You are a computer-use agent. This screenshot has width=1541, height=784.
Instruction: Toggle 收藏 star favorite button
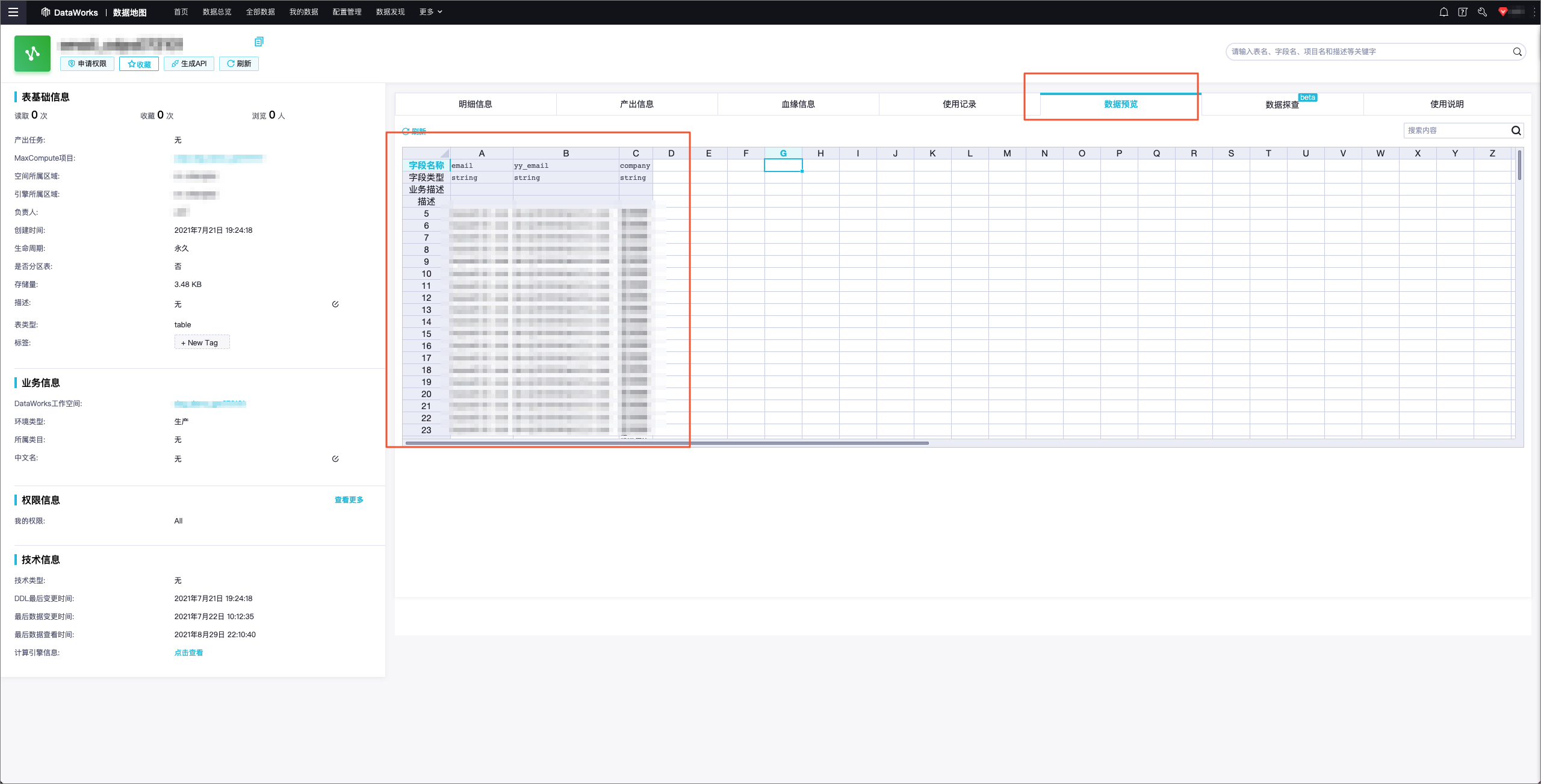(139, 64)
